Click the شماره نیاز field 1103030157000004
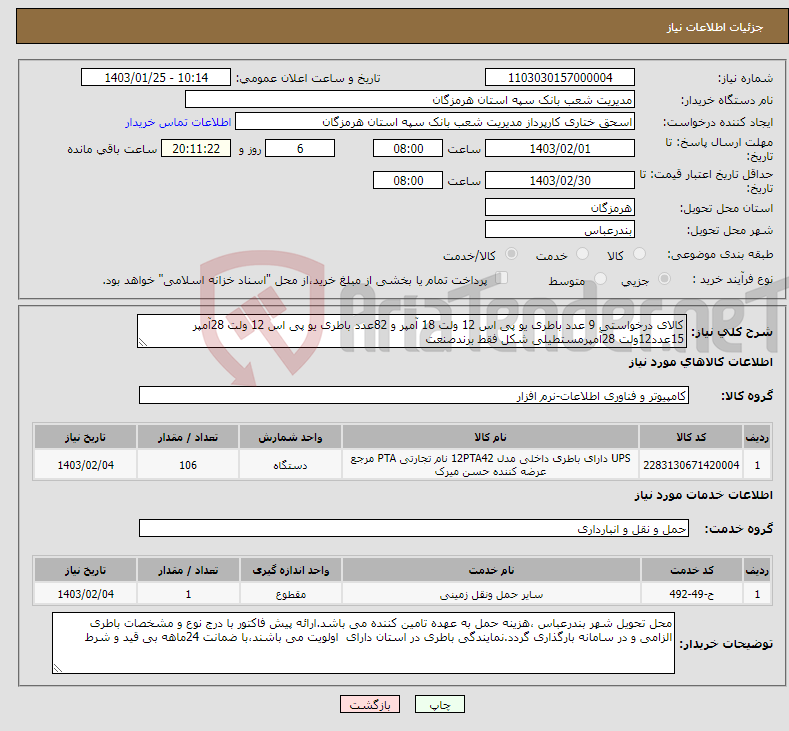The image size is (789, 731). [x=560, y=77]
